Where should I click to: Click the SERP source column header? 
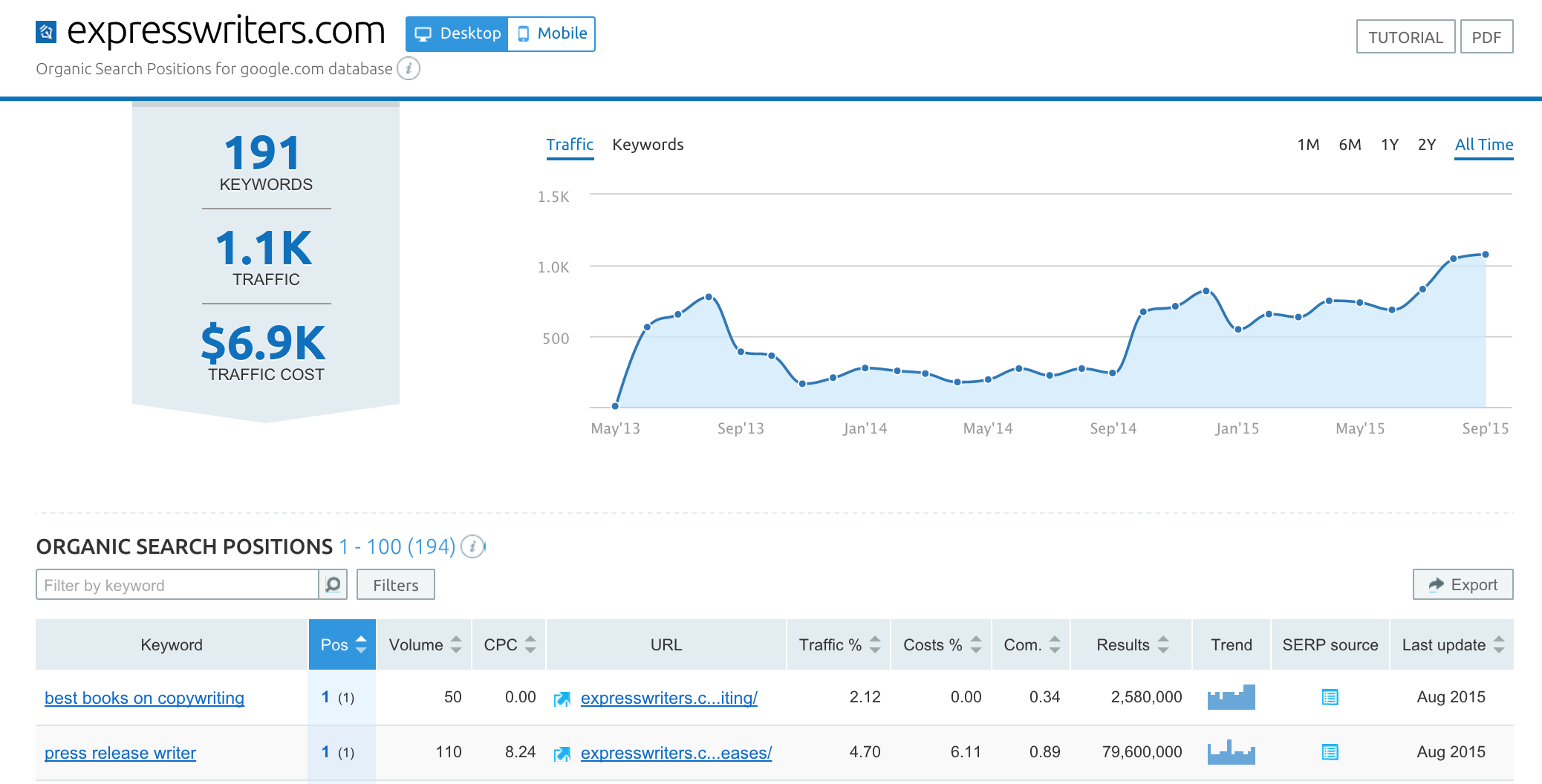pyautogui.click(x=1330, y=644)
